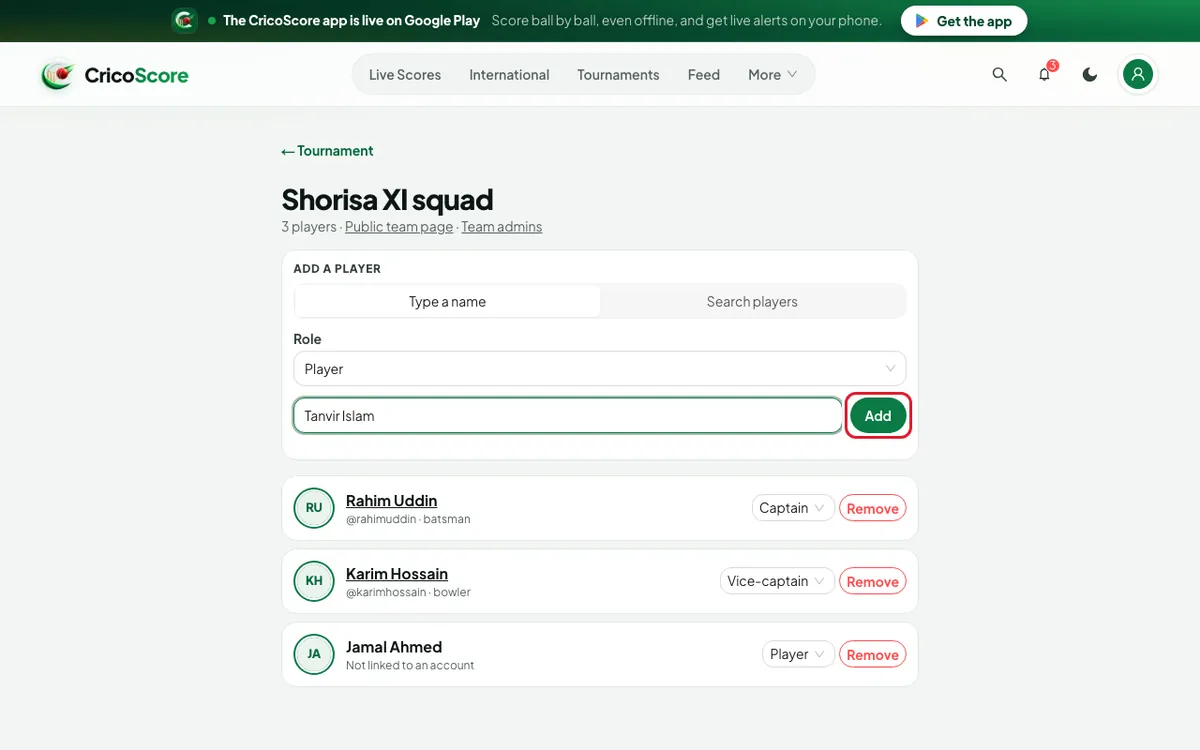Click the RU avatar of Rahim Uddin

(314, 508)
